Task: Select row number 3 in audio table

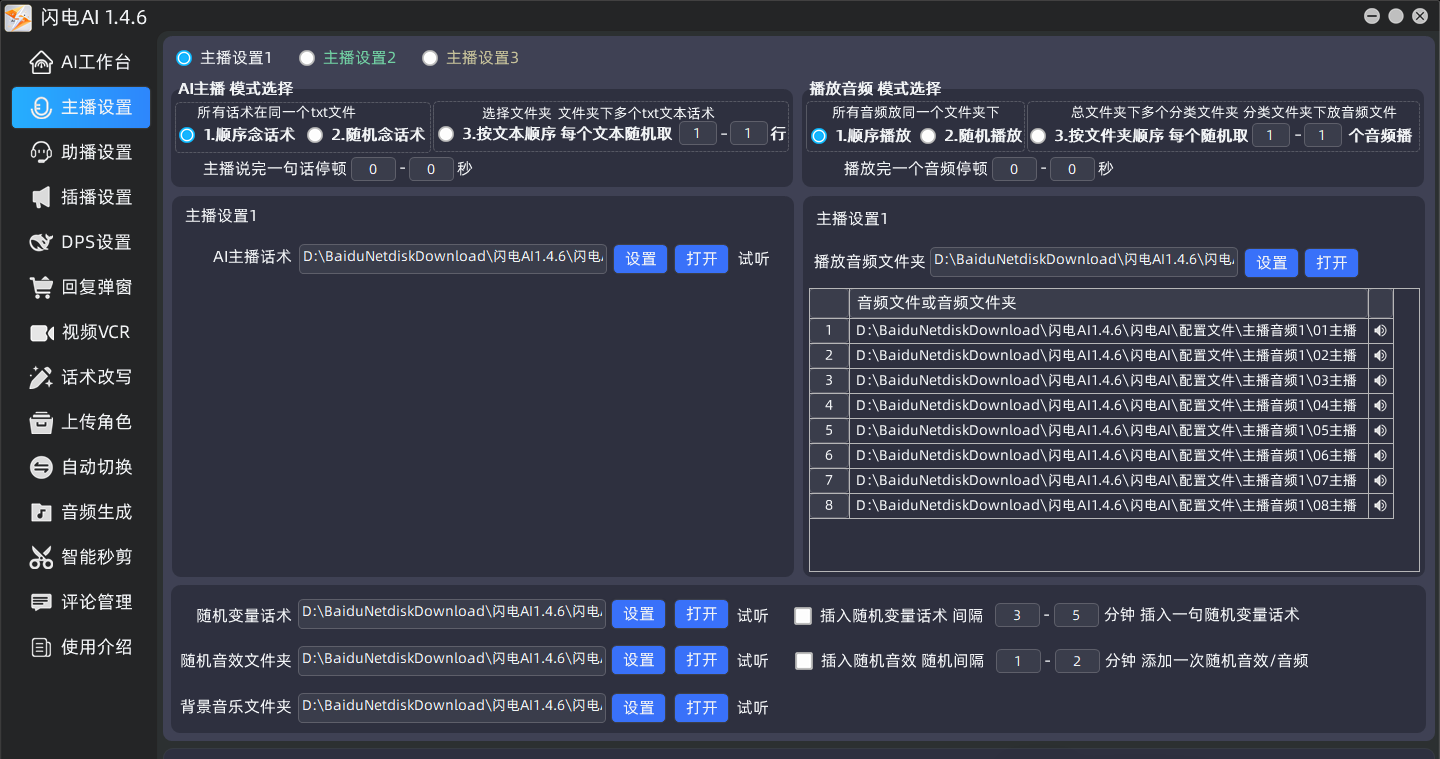Action: coord(829,380)
